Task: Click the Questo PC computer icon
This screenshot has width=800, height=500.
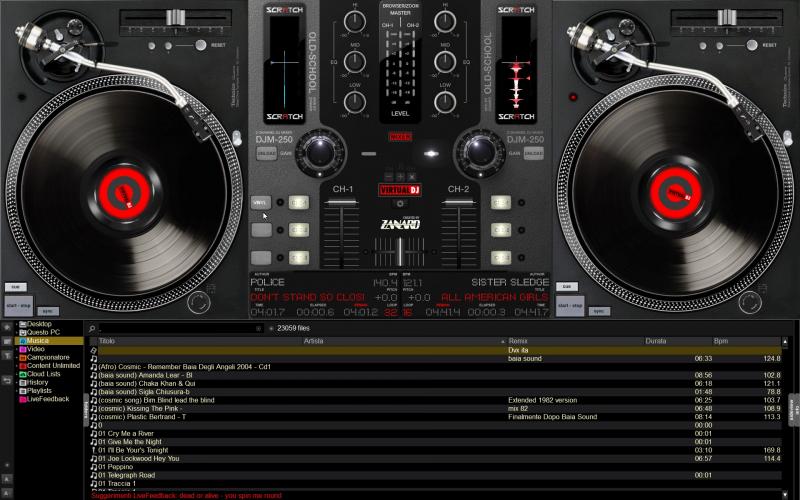Action: tap(22, 332)
